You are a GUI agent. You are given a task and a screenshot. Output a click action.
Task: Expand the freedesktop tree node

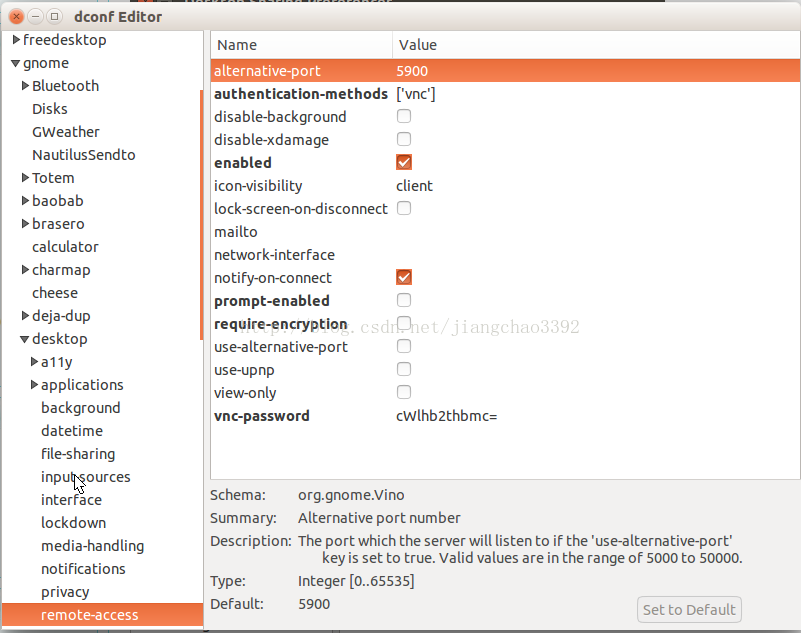tap(16, 39)
